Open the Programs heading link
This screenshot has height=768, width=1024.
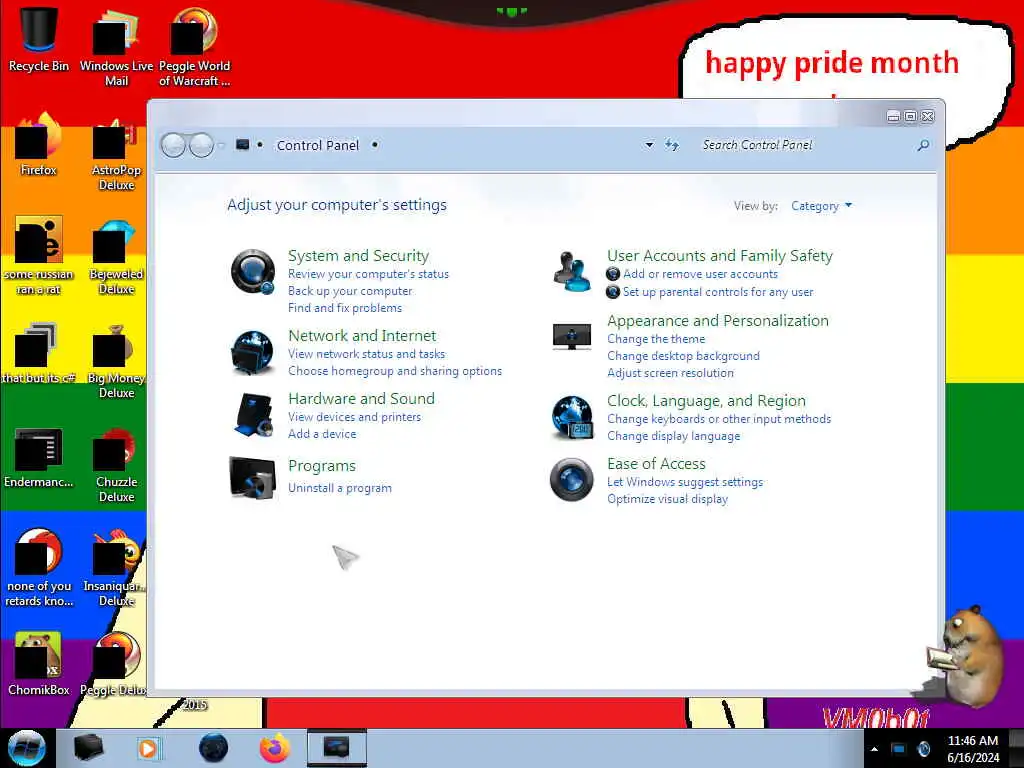click(x=322, y=466)
